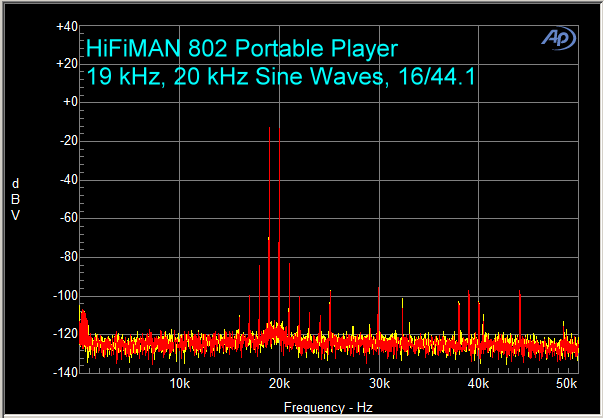Image resolution: width=604 pixels, height=418 pixels.
Task: Click the 20k frequency axis label
Action: 279,384
